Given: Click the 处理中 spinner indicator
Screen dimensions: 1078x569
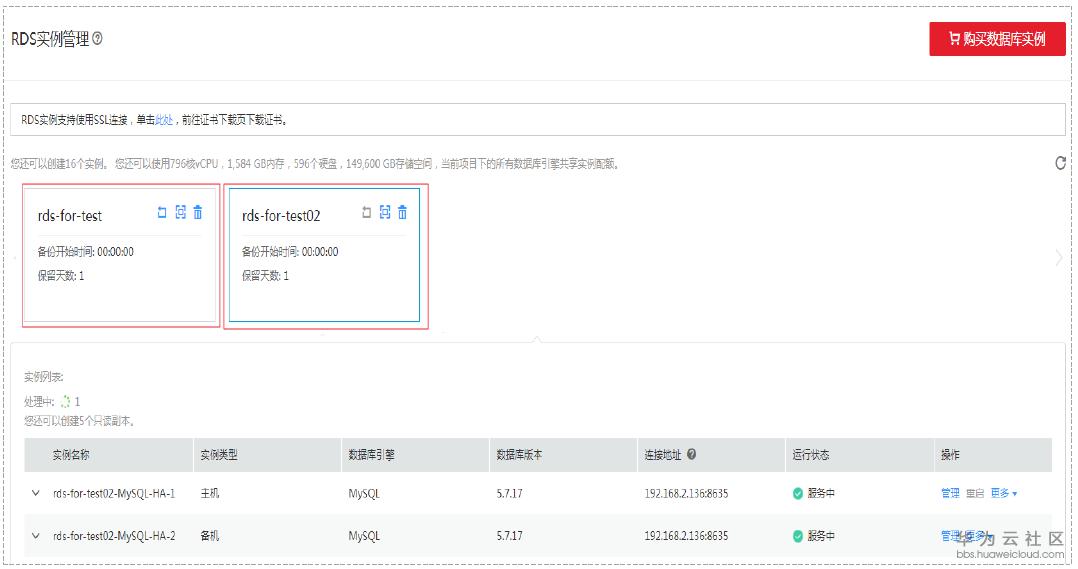Looking at the screenshot, I should [x=65, y=401].
